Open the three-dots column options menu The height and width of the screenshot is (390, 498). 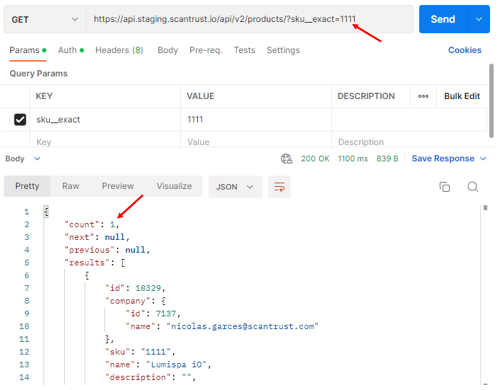pos(423,96)
